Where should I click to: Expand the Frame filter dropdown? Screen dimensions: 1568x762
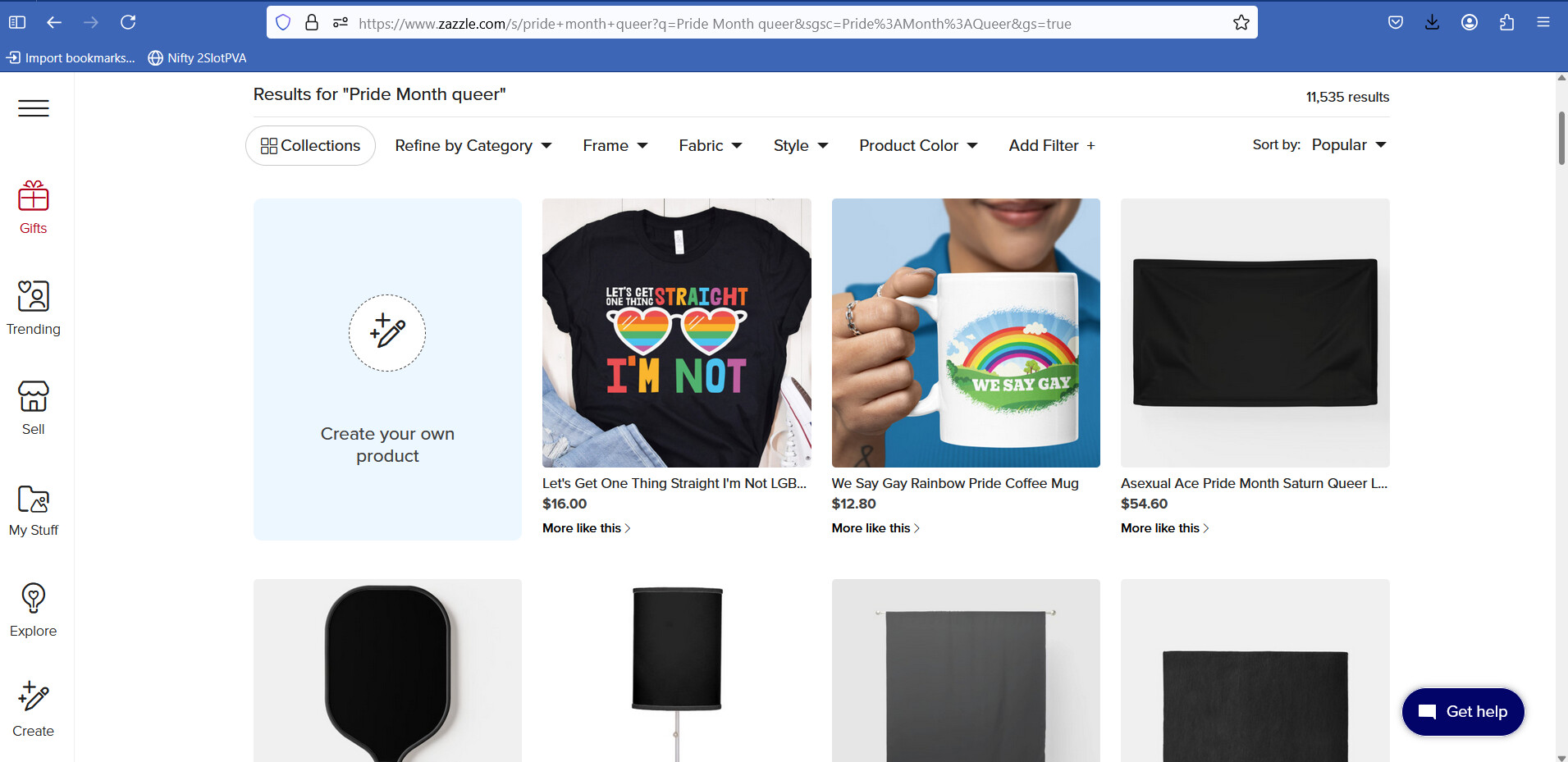(x=615, y=145)
